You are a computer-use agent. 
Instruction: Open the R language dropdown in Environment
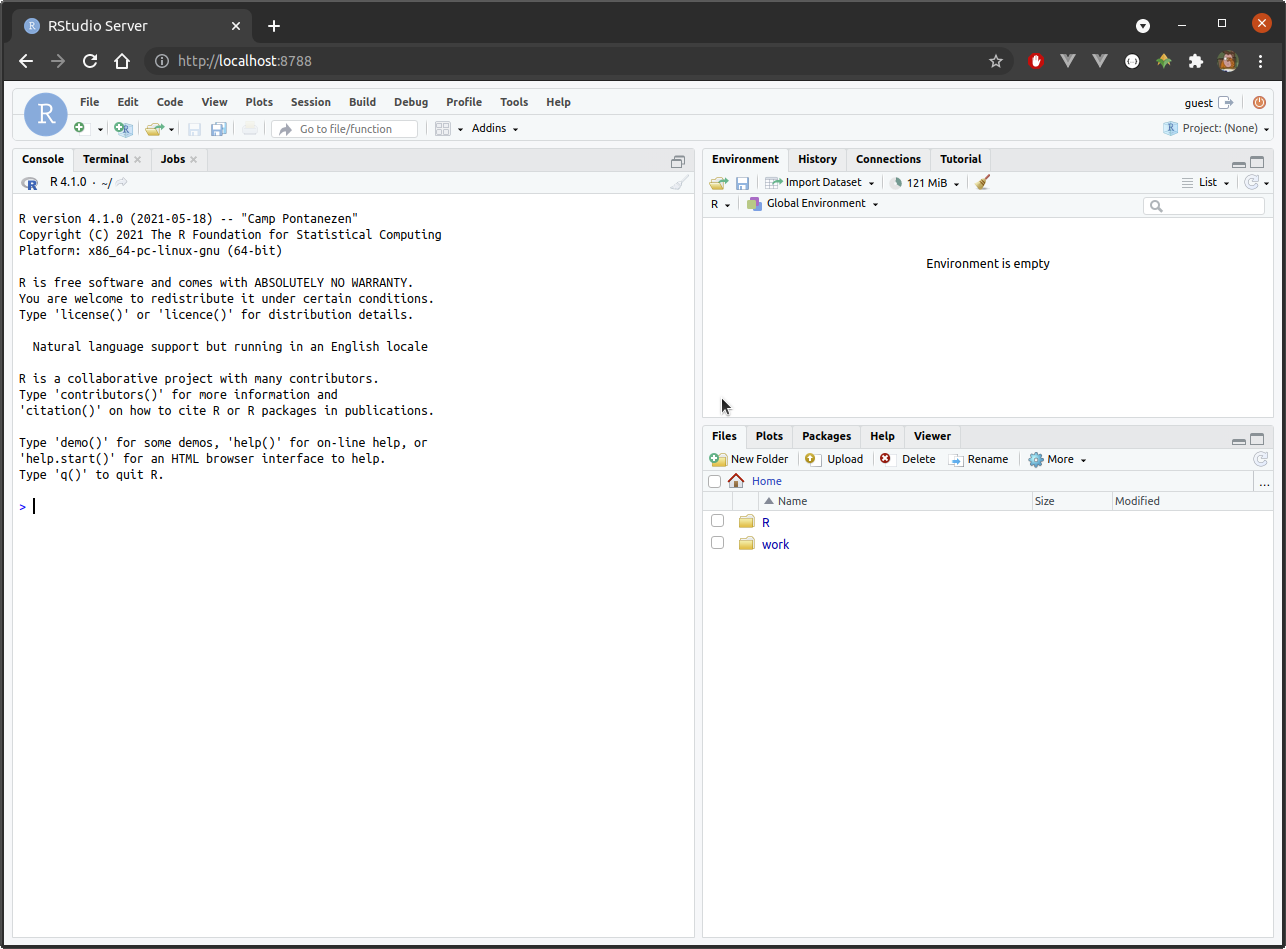pyautogui.click(x=720, y=204)
